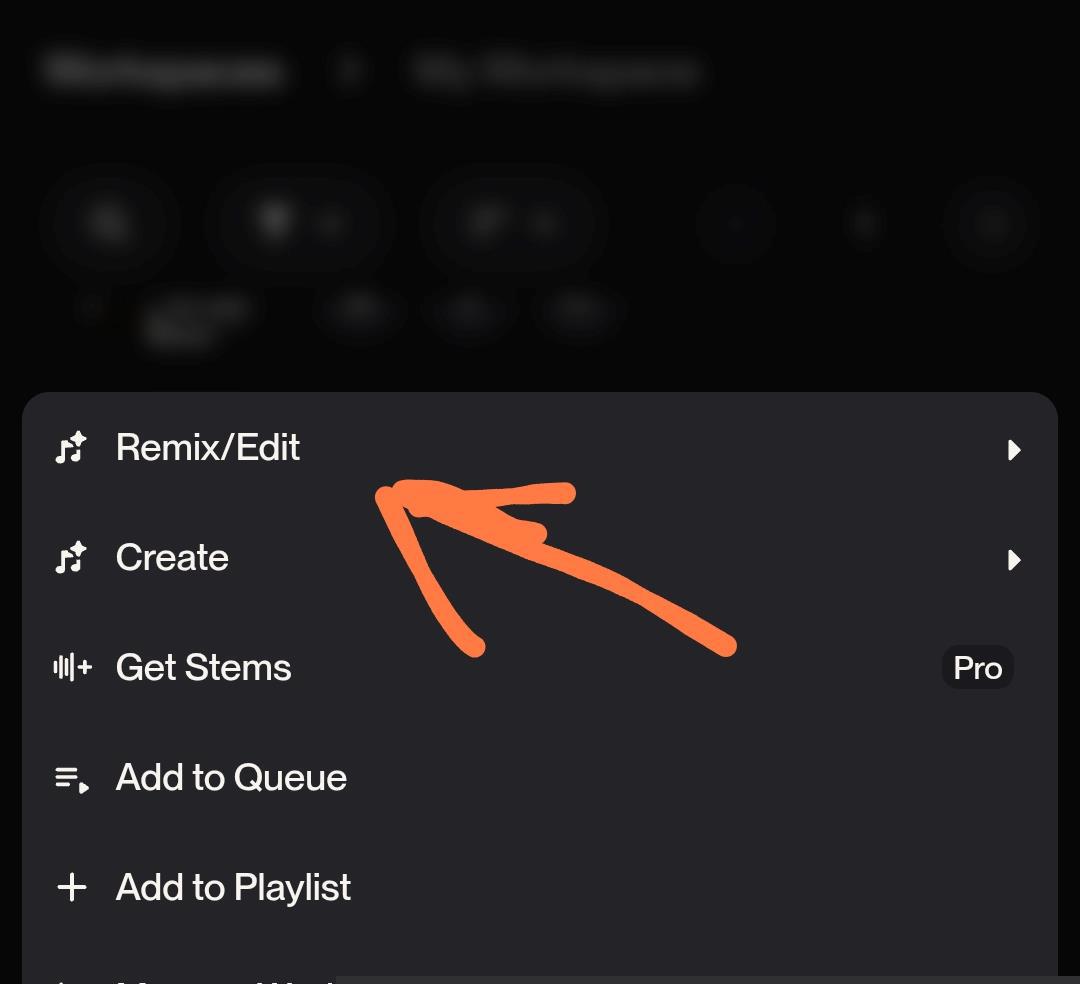This screenshot has height=984, width=1080.
Task: Choose the Add to Playlist label
Action: [233, 888]
